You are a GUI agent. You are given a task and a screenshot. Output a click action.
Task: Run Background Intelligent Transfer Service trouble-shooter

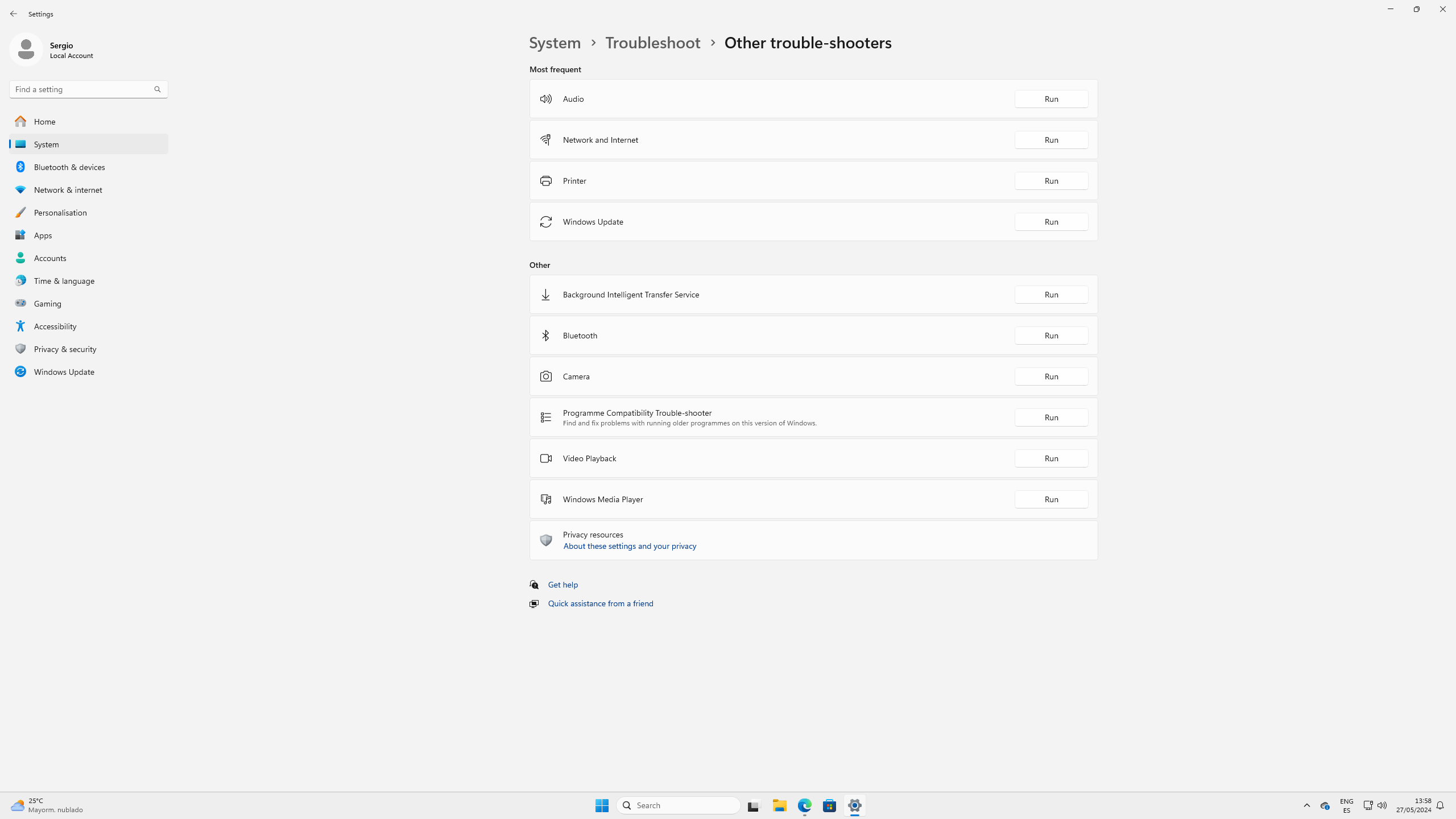click(1051, 295)
